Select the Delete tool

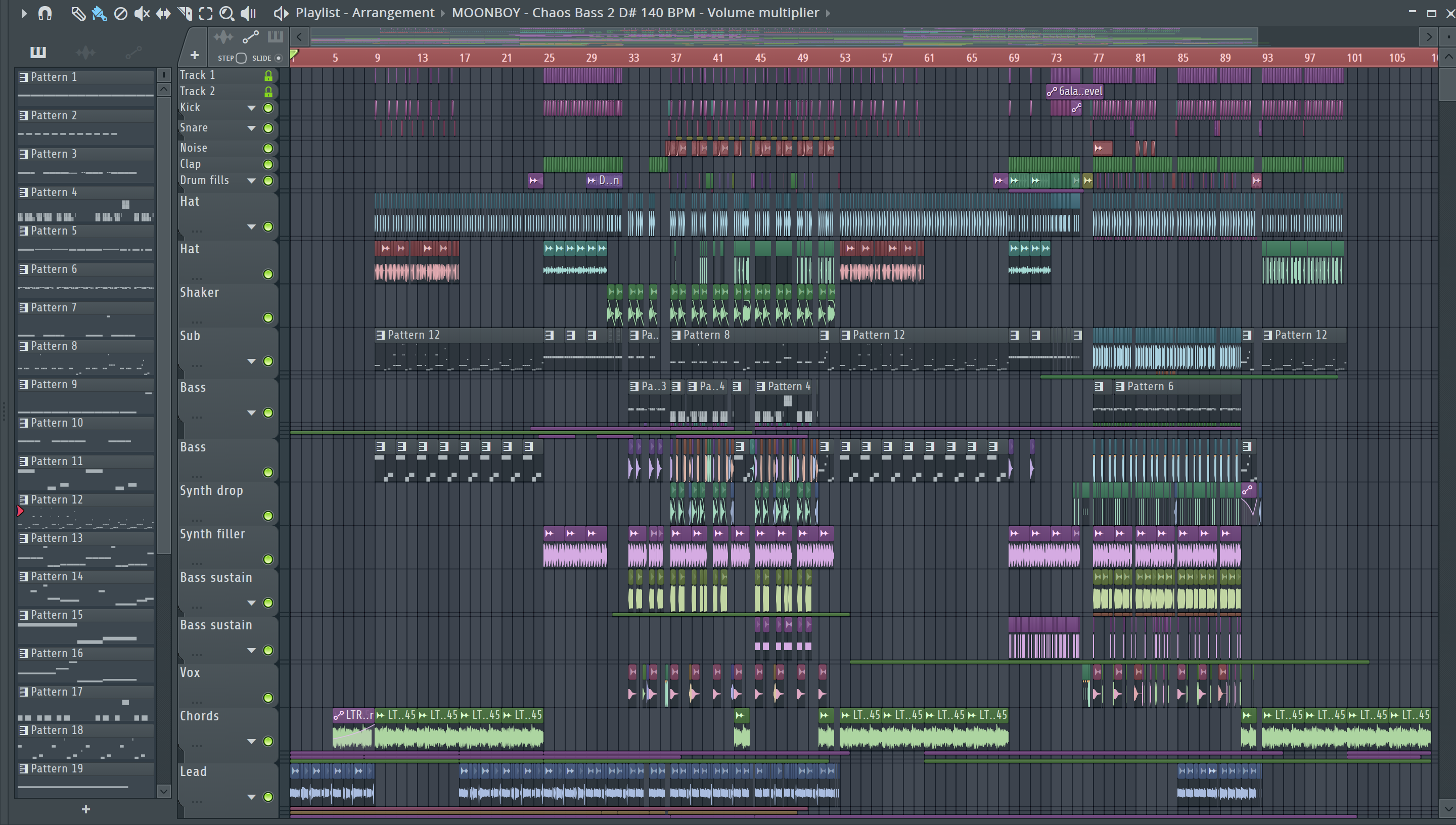pos(121,13)
